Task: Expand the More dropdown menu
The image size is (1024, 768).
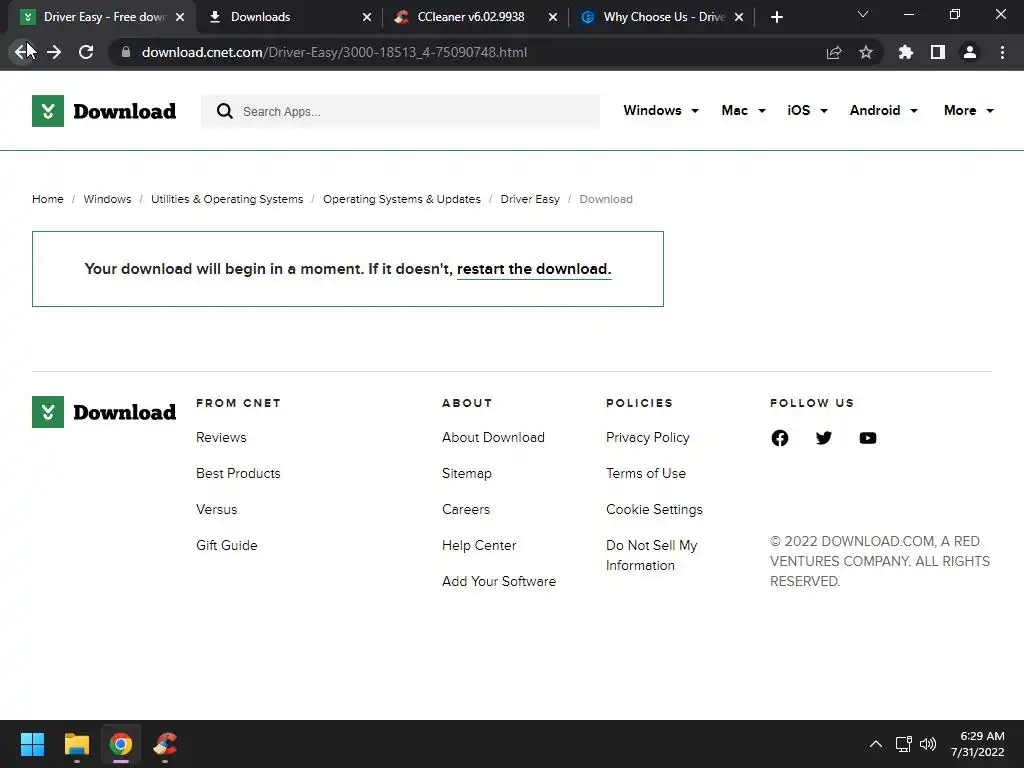Action: tap(968, 110)
